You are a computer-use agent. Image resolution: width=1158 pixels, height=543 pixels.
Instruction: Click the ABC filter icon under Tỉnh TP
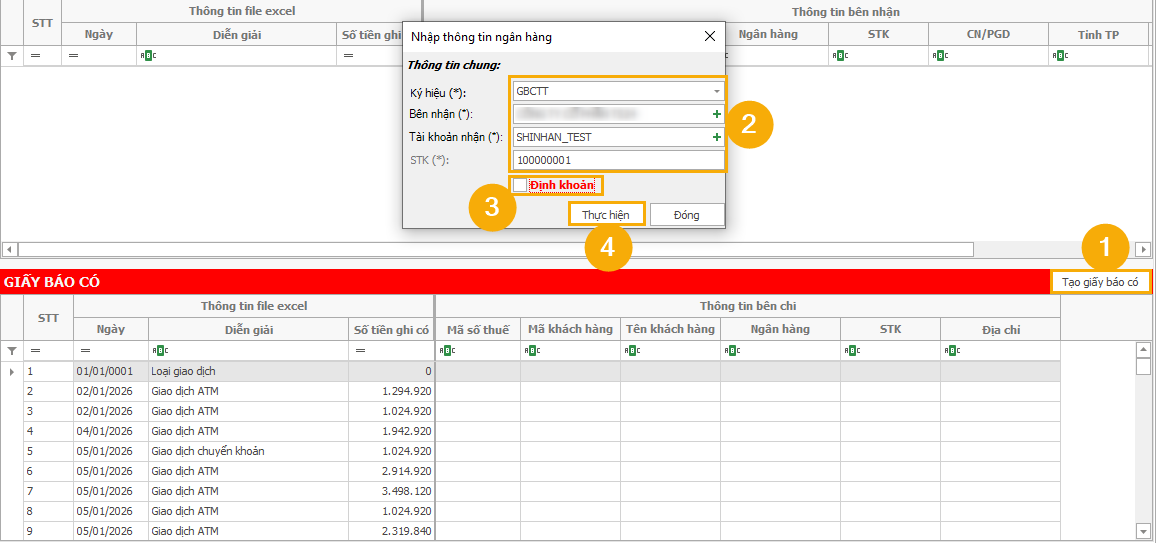(1060, 55)
